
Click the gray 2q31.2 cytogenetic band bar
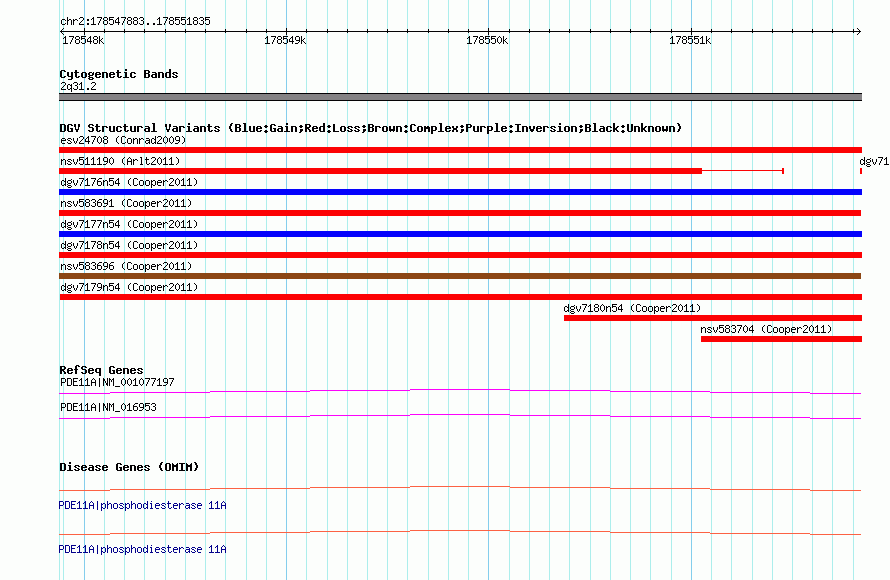[x=460, y=97]
